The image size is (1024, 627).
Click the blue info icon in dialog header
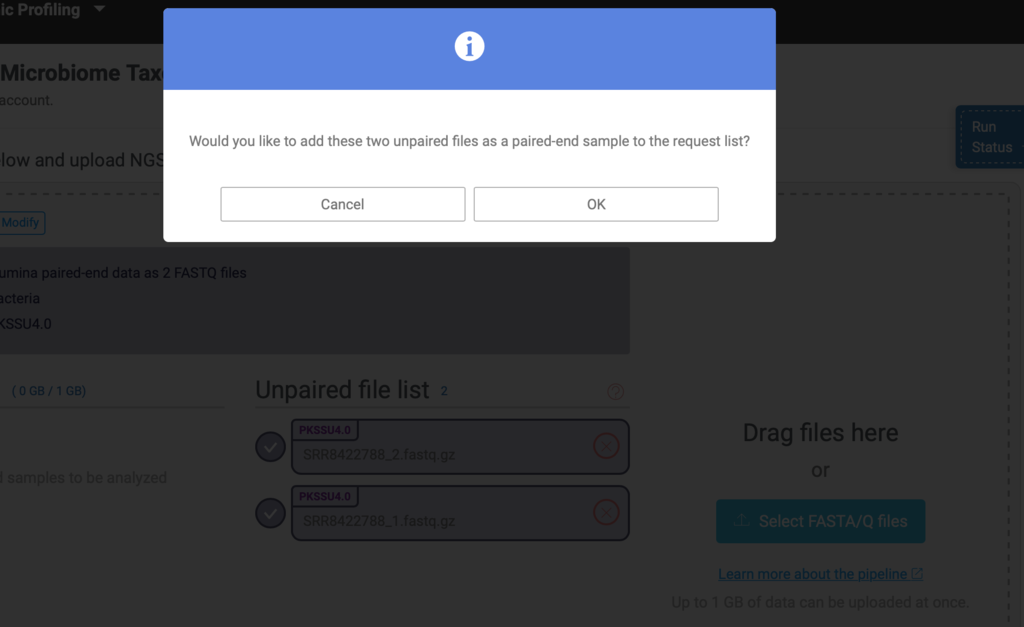(469, 46)
